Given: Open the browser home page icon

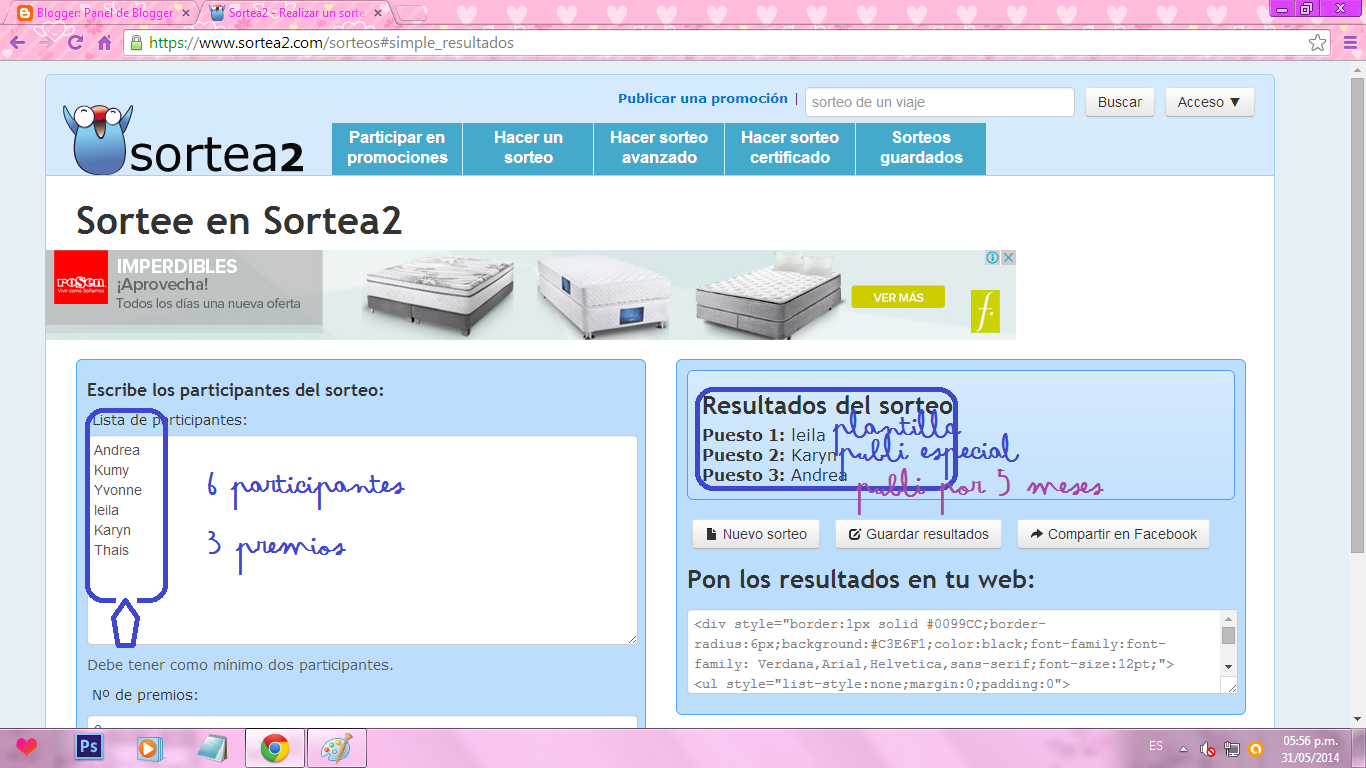Looking at the screenshot, I should coord(104,43).
